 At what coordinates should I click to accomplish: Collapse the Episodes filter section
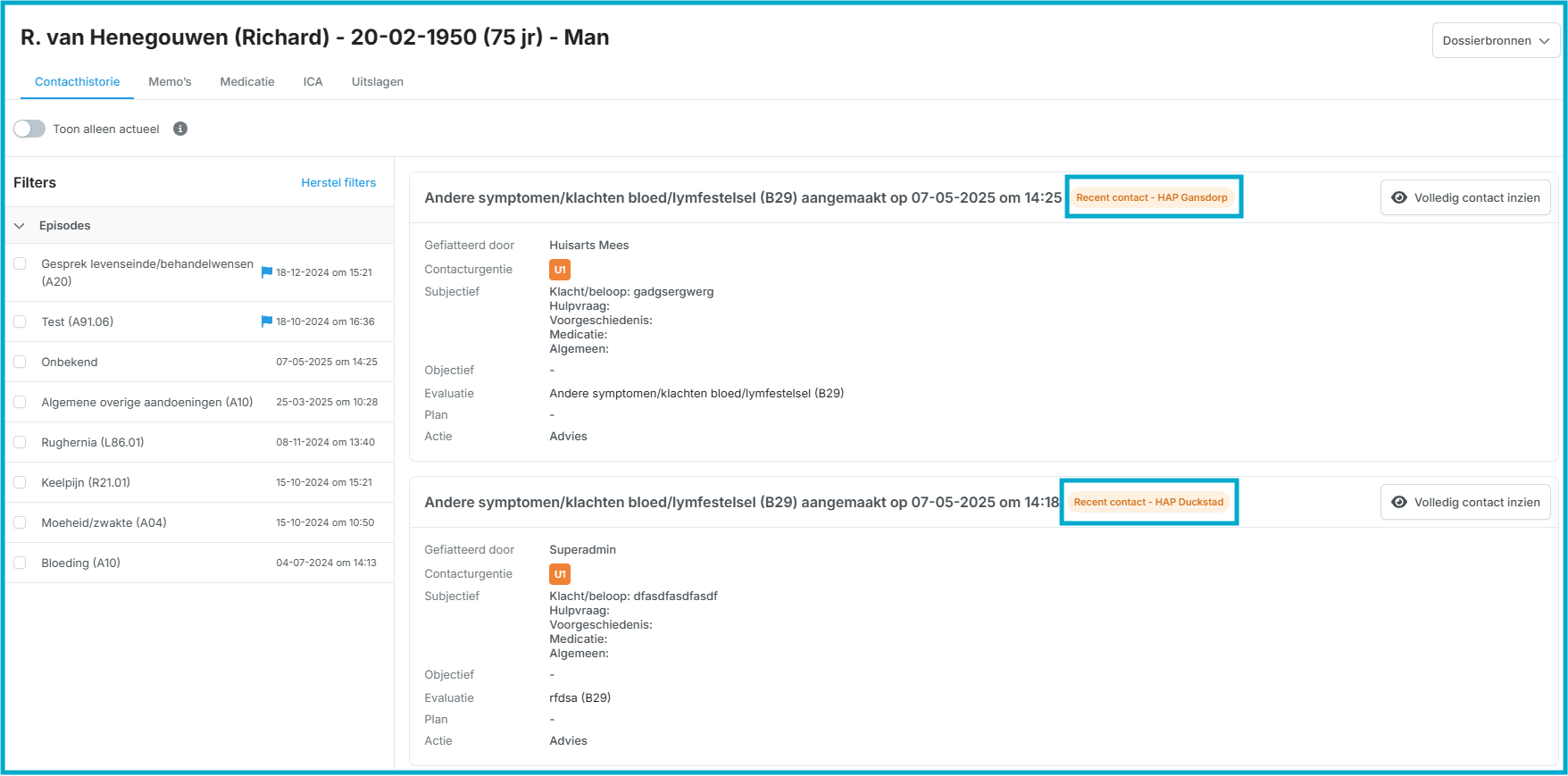pyautogui.click(x=20, y=226)
